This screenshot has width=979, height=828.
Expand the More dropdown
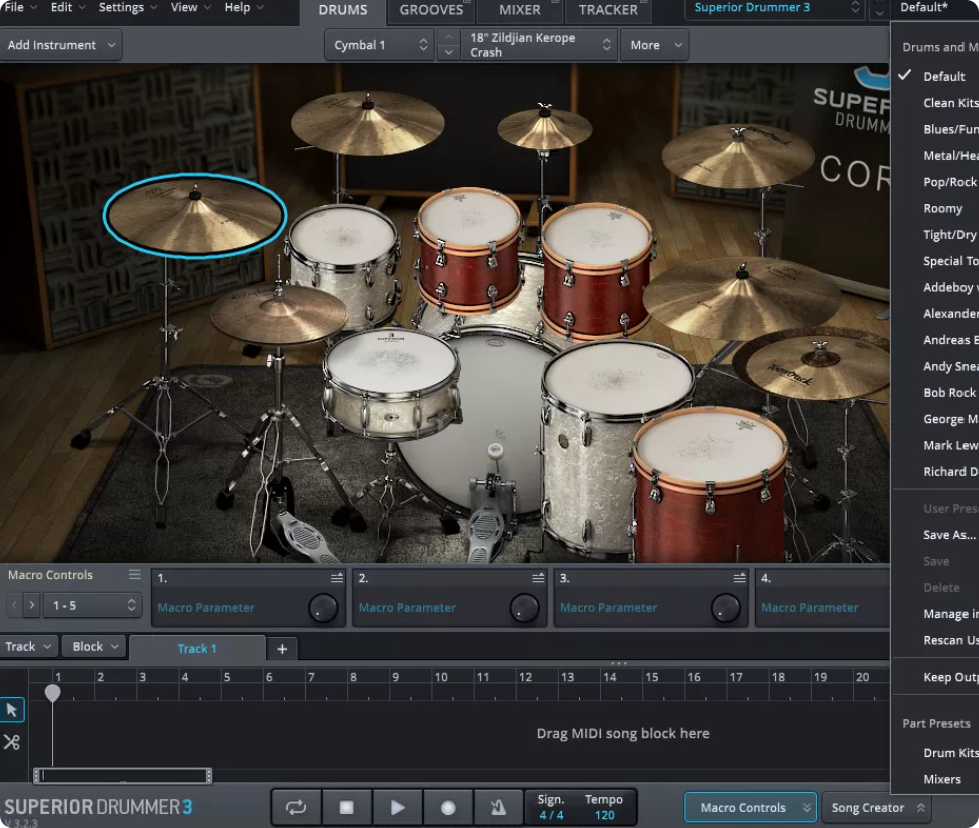pyautogui.click(x=654, y=45)
